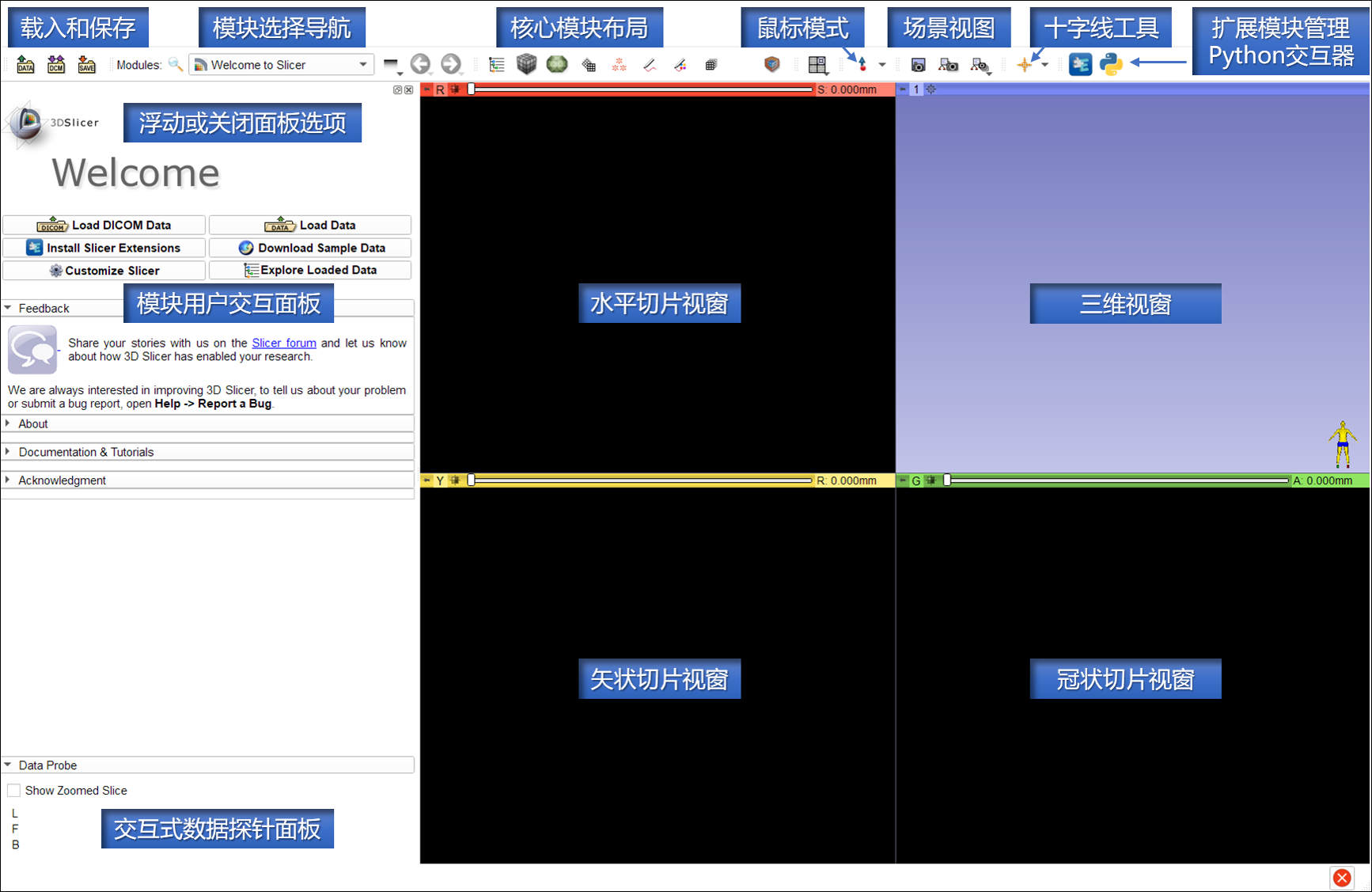1372x892 pixels.
Task: Open the crosshair options dropdown arrow
Action: point(1045,65)
